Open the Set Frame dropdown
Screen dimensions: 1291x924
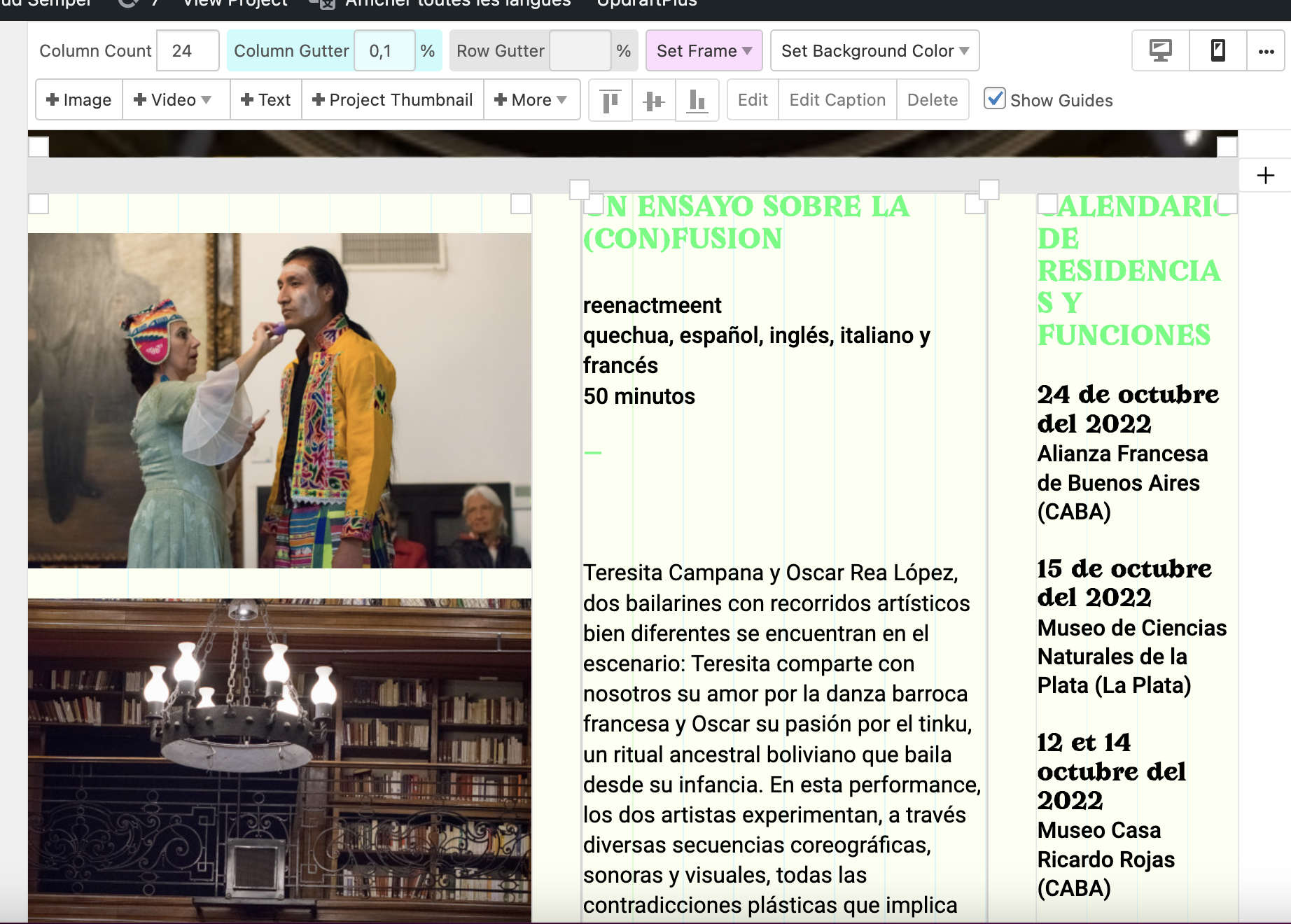point(704,50)
